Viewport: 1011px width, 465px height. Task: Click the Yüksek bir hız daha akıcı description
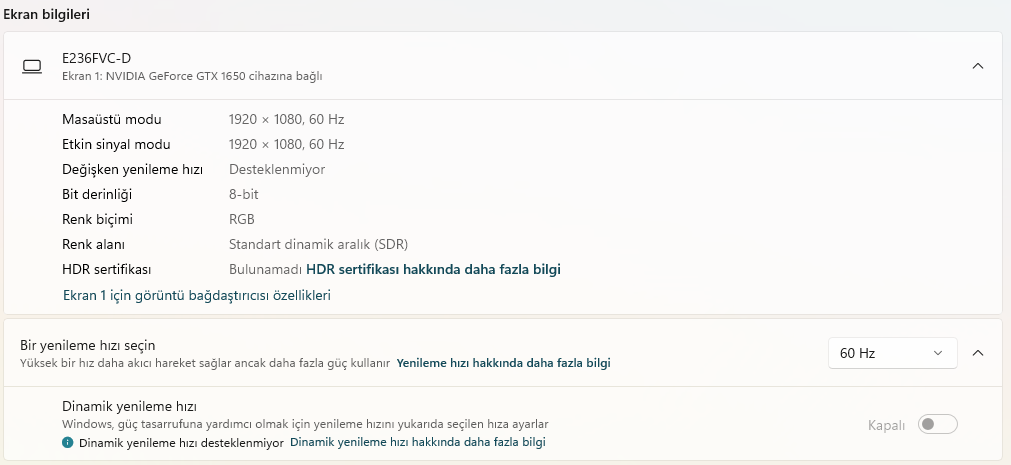click(x=205, y=363)
